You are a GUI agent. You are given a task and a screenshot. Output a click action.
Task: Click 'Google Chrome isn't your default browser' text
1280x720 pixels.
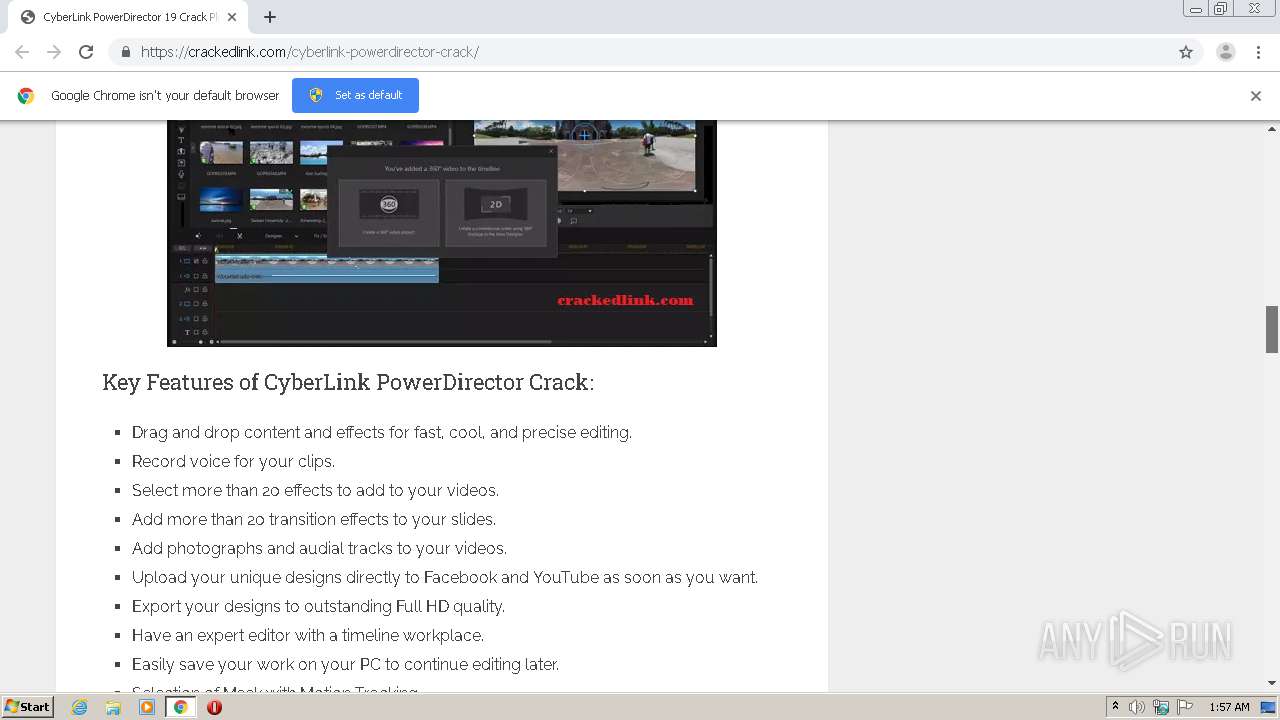point(165,96)
